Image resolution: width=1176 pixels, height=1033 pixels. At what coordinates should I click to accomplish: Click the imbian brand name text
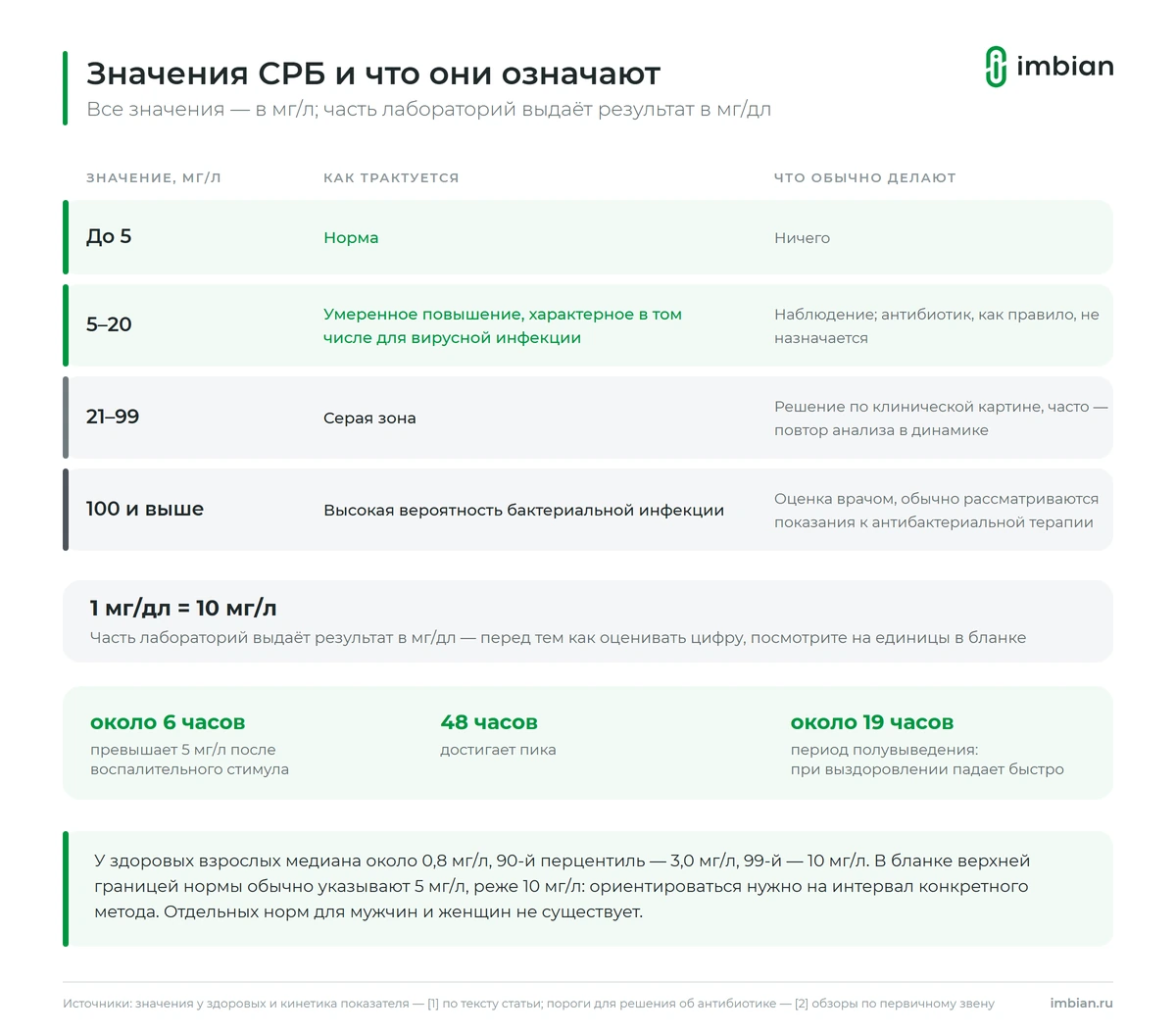click(x=1064, y=67)
